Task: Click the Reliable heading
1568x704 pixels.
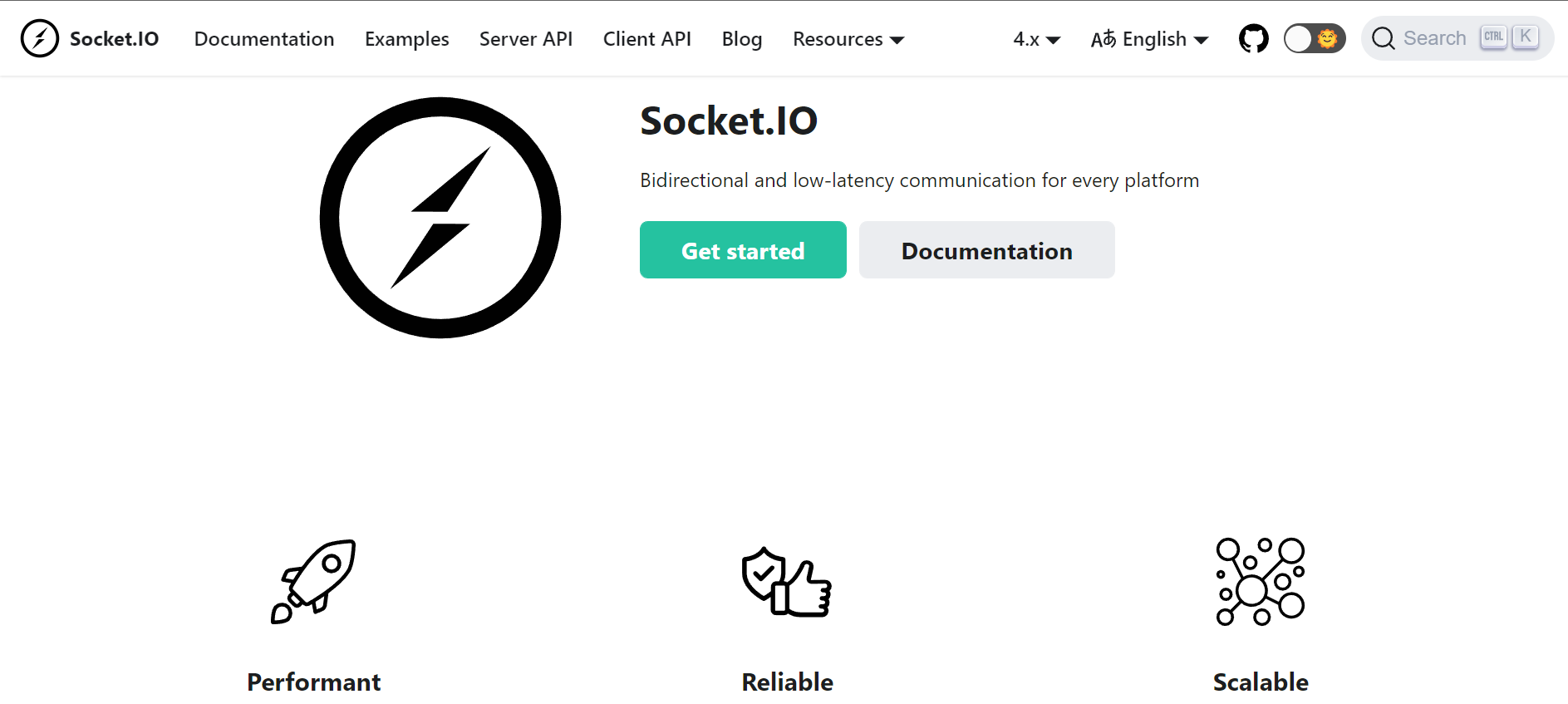Action: click(788, 682)
